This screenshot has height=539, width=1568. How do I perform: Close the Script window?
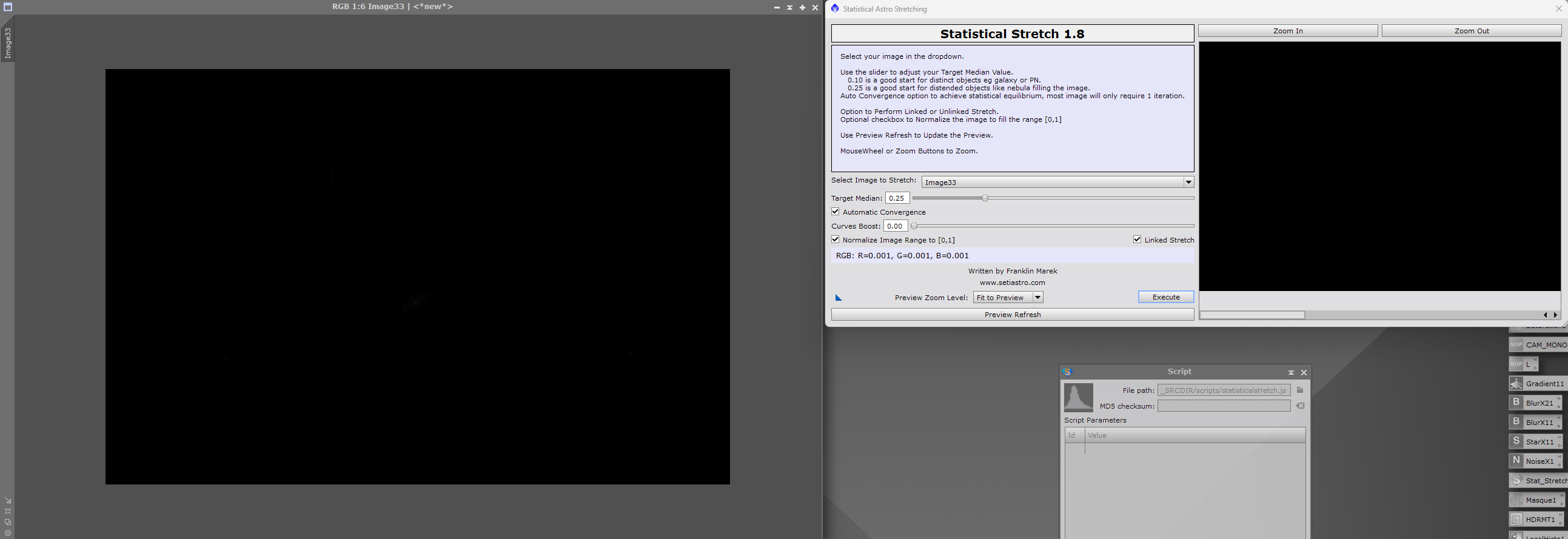pyautogui.click(x=1304, y=372)
